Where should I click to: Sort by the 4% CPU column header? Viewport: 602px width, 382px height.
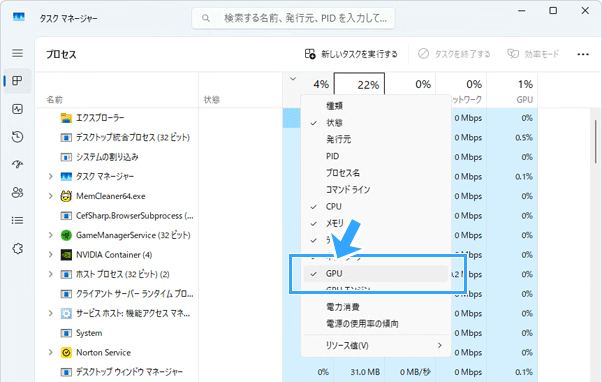pyautogui.click(x=308, y=84)
